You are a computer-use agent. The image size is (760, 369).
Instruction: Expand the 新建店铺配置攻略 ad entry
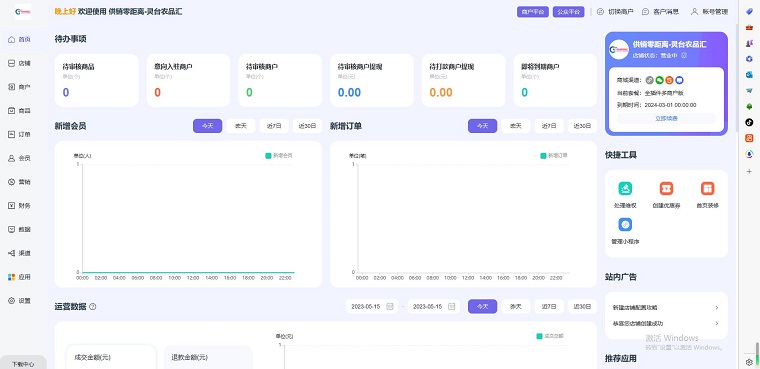[x=666, y=307]
